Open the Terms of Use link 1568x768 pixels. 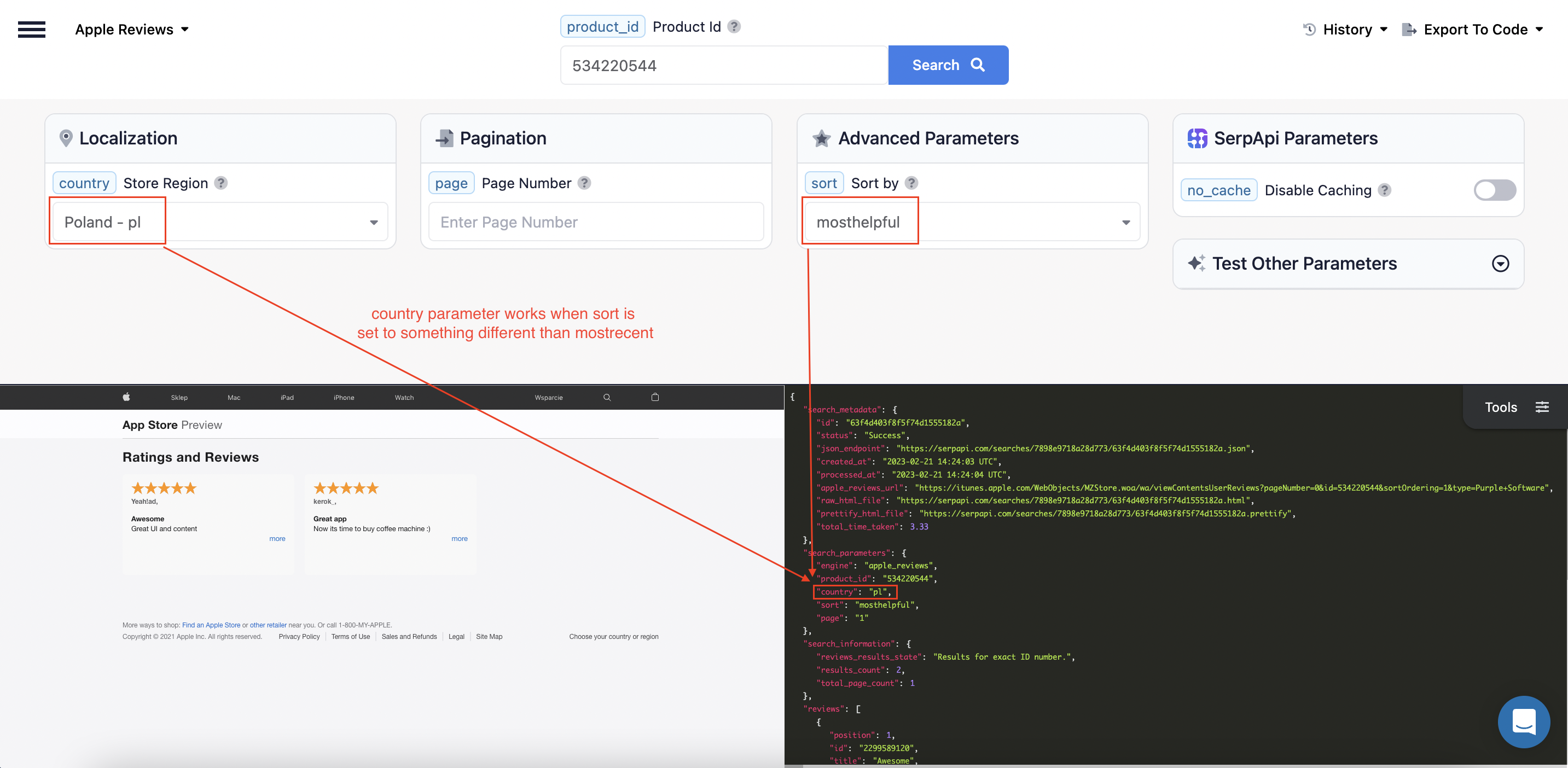(x=351, y=637)
